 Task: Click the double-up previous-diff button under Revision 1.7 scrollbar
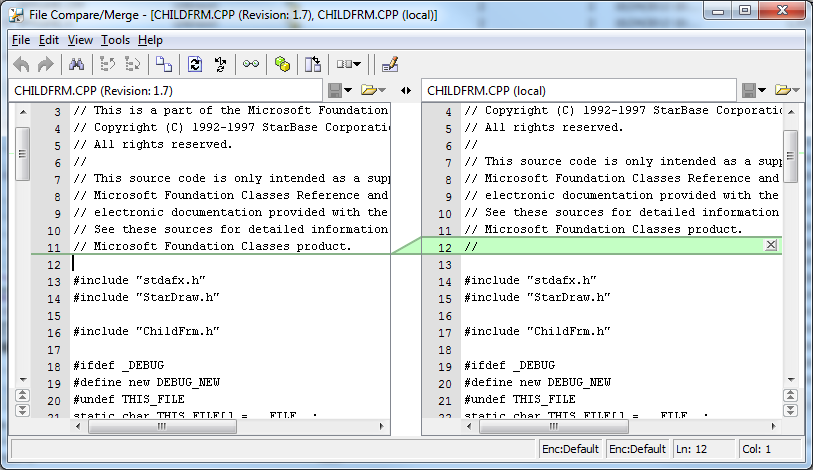pyautogui.click(x=22, y=395)
